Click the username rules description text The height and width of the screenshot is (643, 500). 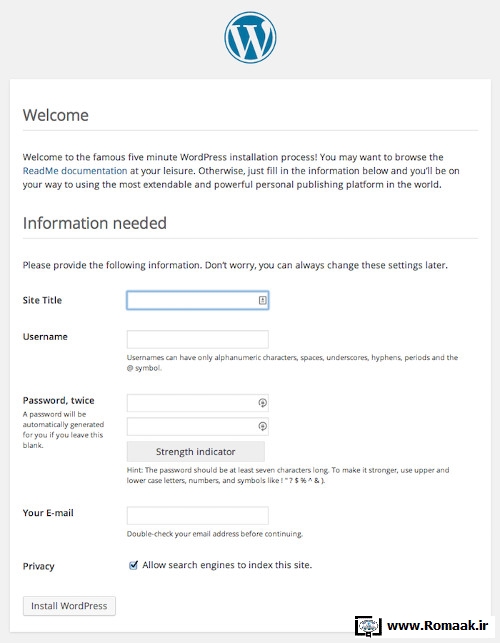[x=292, y=363]
